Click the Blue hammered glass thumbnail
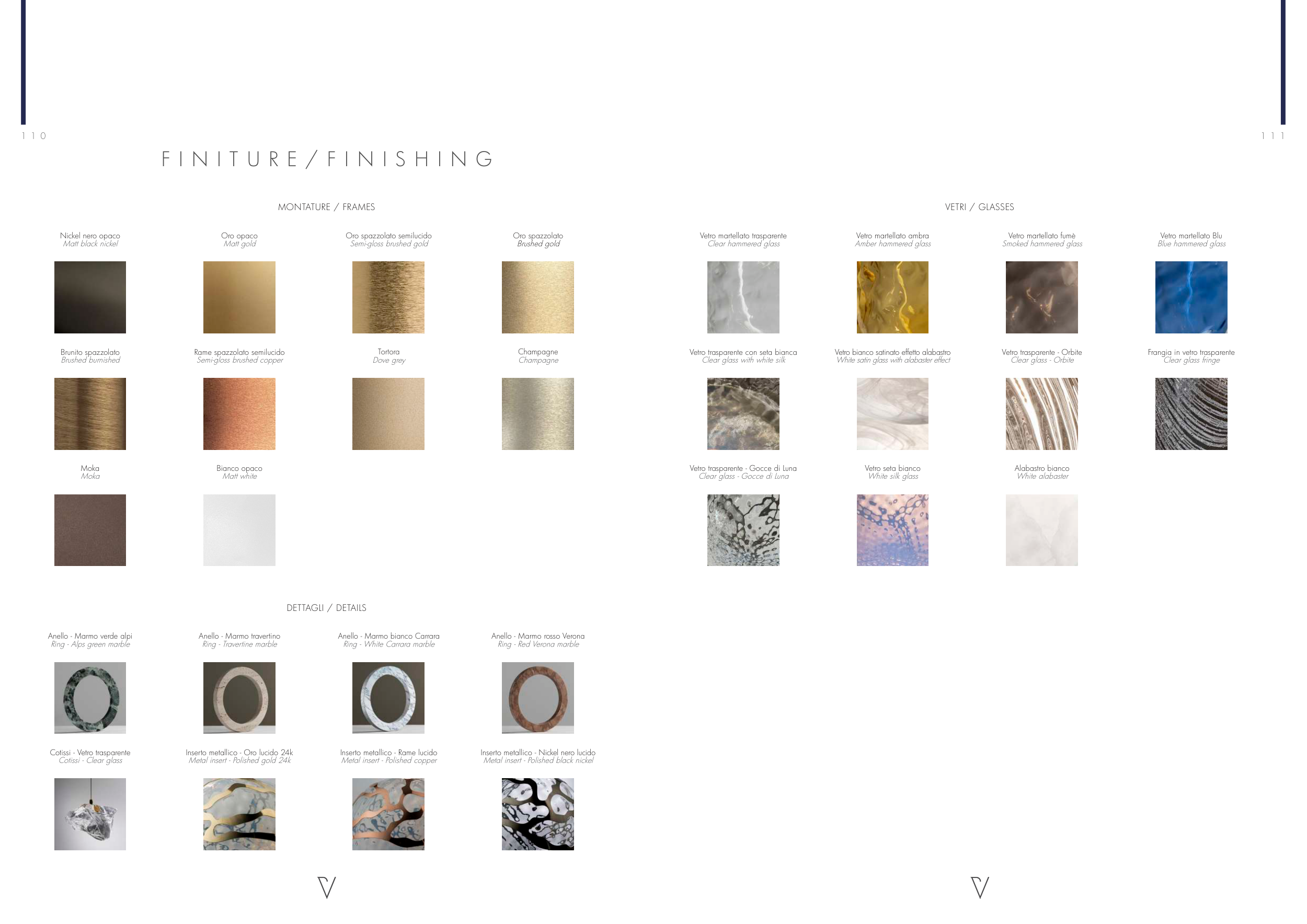Viewport: 1307px width, 924px height. point(1191,297)
